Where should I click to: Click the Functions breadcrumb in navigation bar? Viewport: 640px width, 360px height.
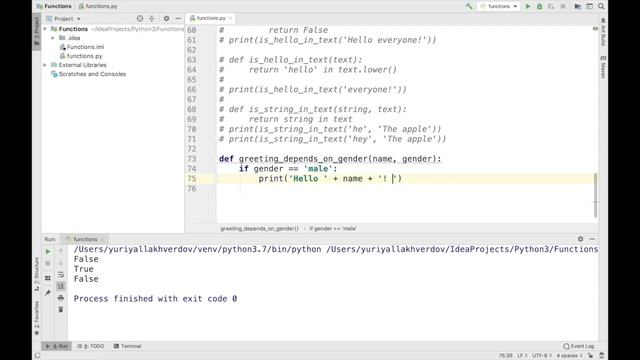point(54,6)
